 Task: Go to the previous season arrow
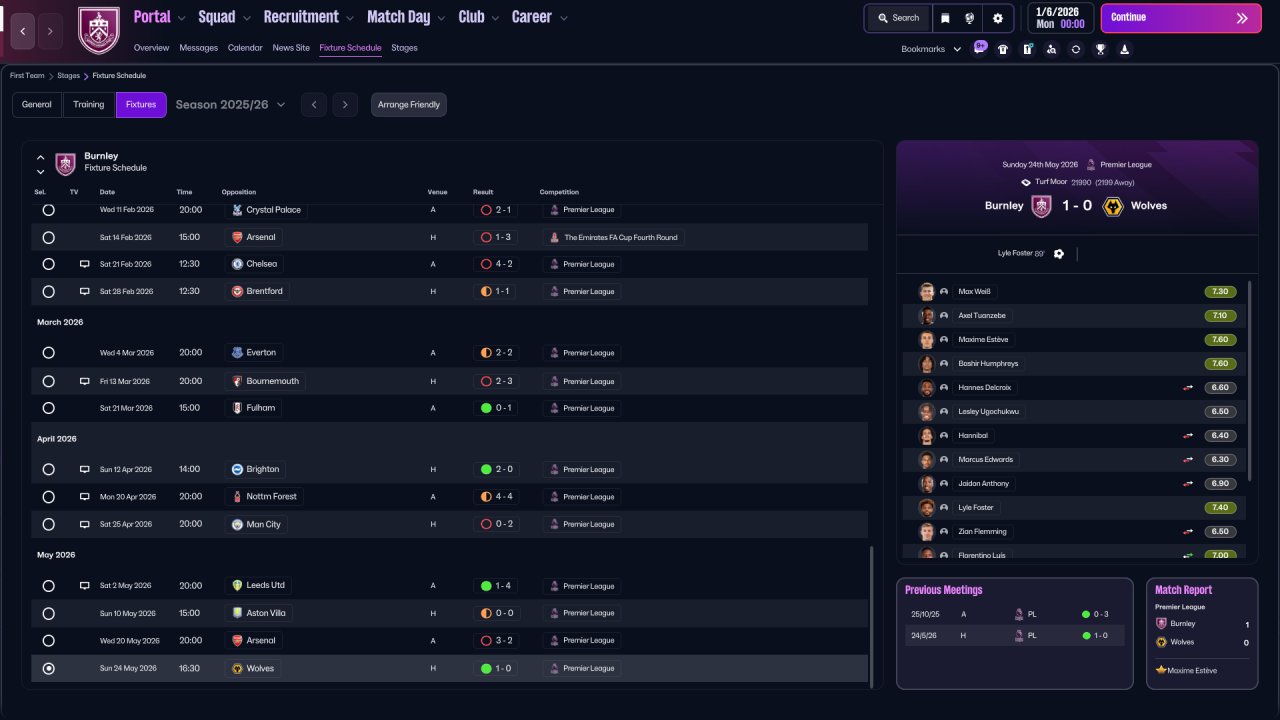coord(314,105)
